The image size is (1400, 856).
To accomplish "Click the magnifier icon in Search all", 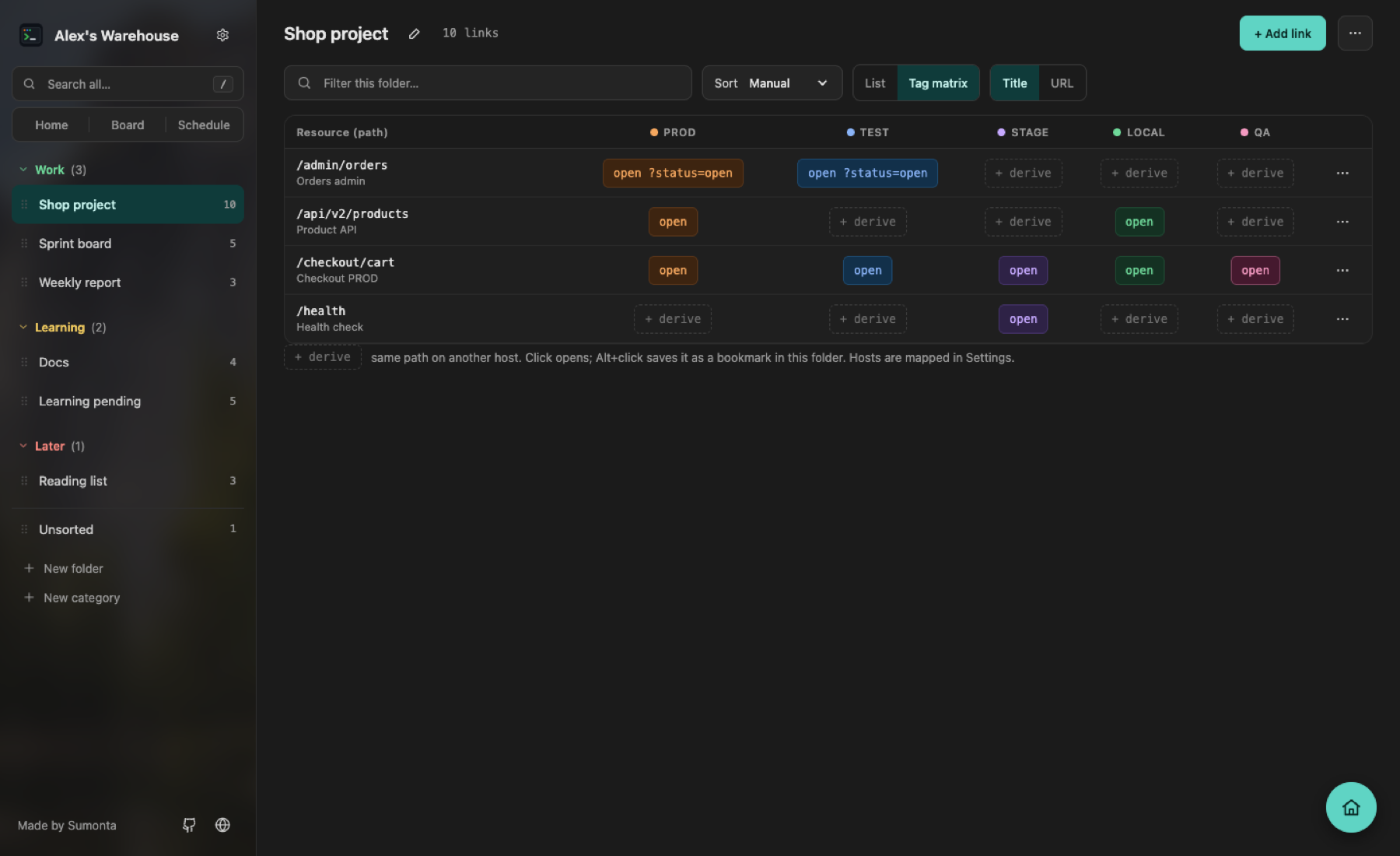I will click(x=29, y=84).
